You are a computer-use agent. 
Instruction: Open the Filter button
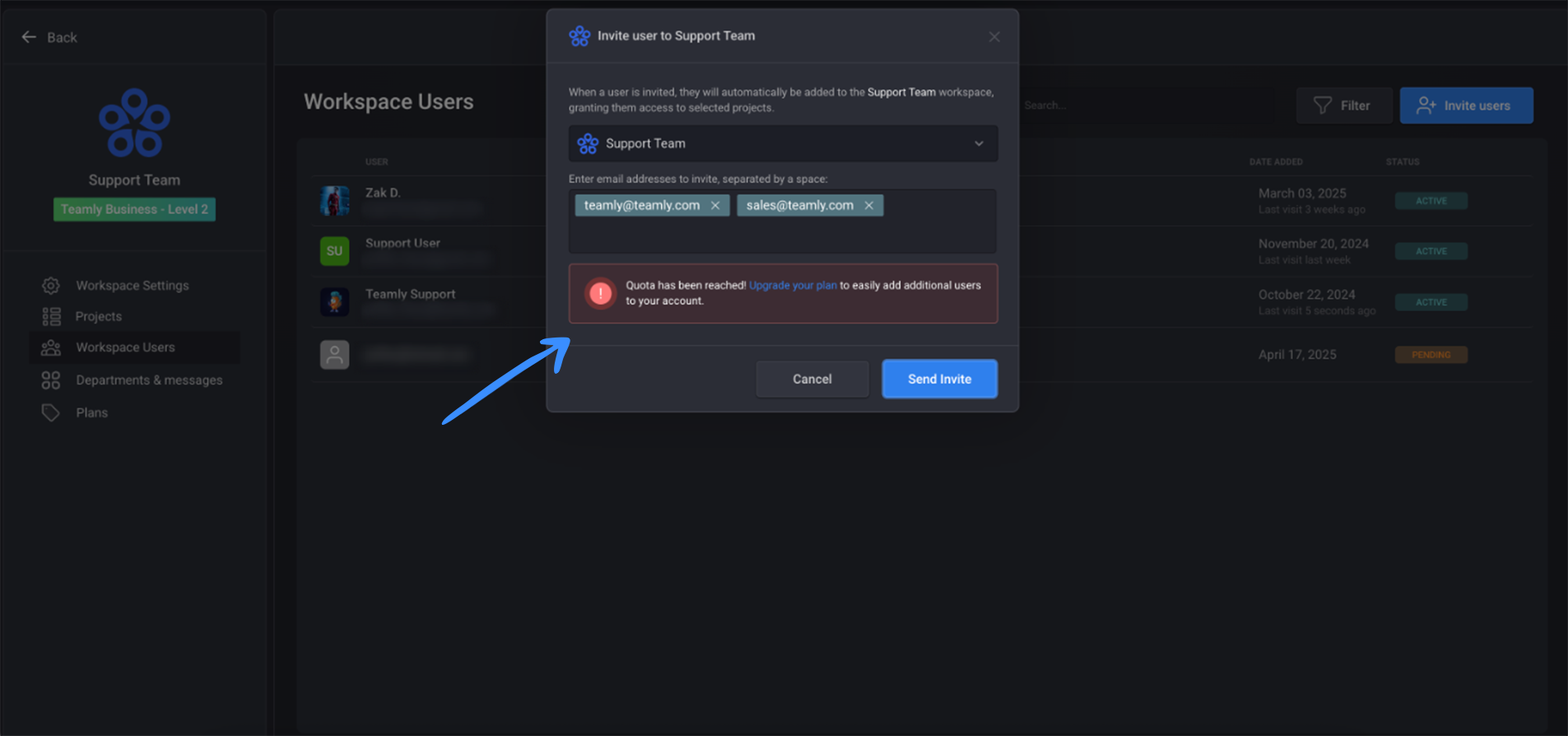coord(1343,105)
